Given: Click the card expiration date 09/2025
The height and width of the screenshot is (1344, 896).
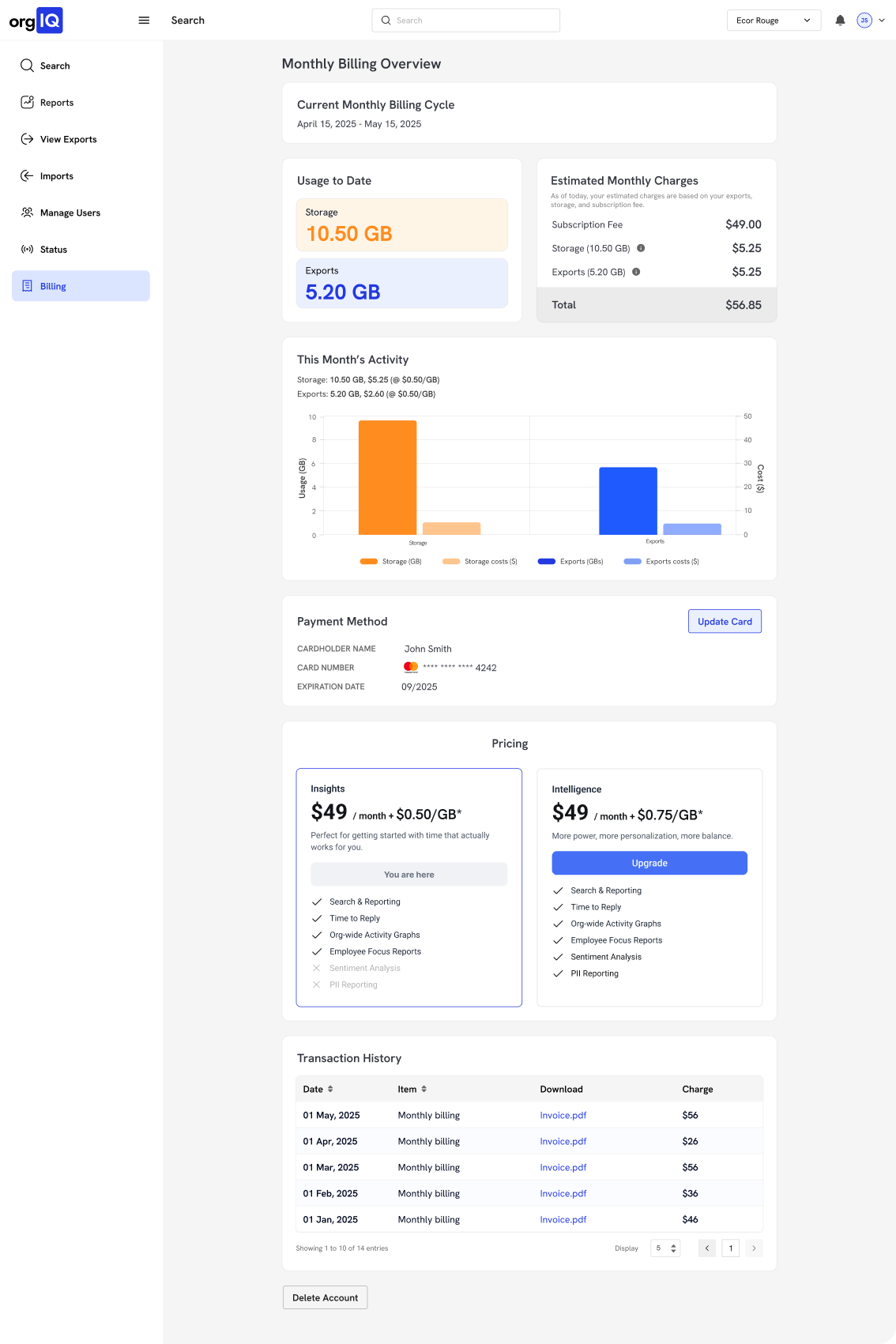Looking at the screenshot, I should tap(420, 687).
